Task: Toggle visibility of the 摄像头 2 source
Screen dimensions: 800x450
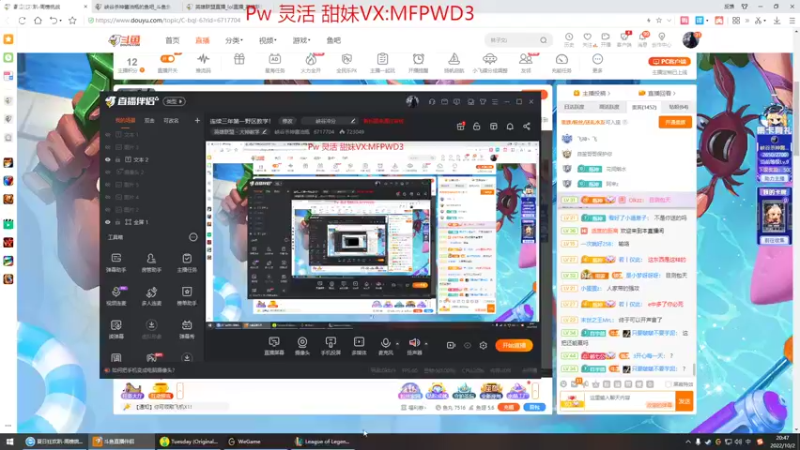Action: point(108,172)
